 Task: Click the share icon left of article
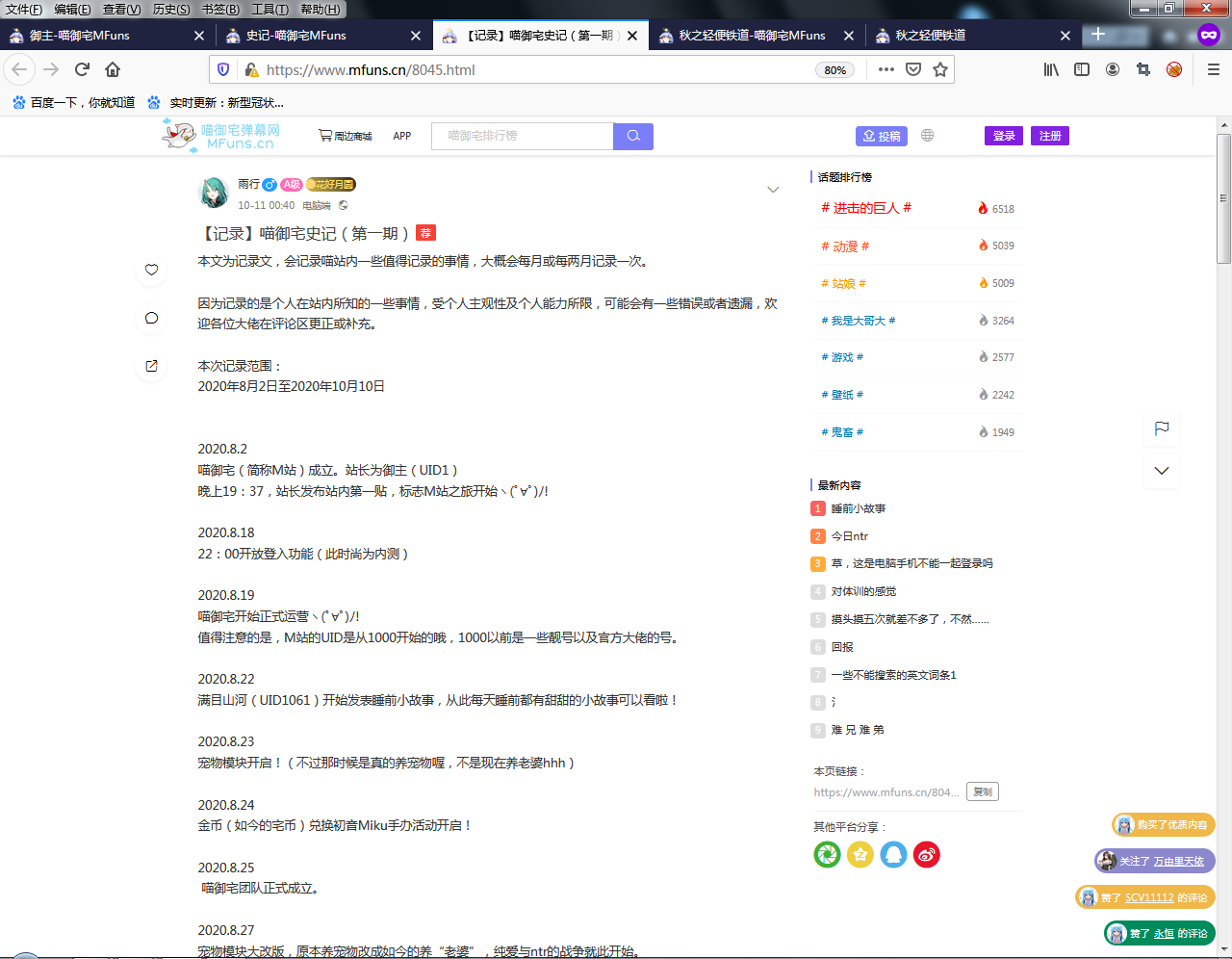151,366
